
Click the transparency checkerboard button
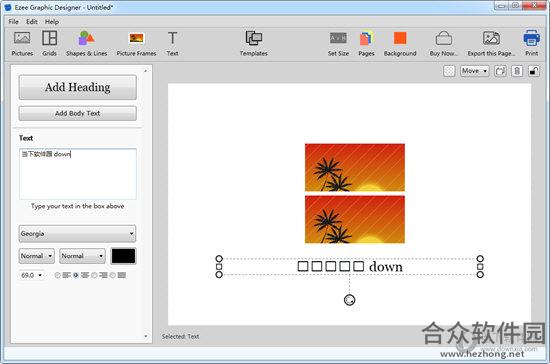click(449, 71)
